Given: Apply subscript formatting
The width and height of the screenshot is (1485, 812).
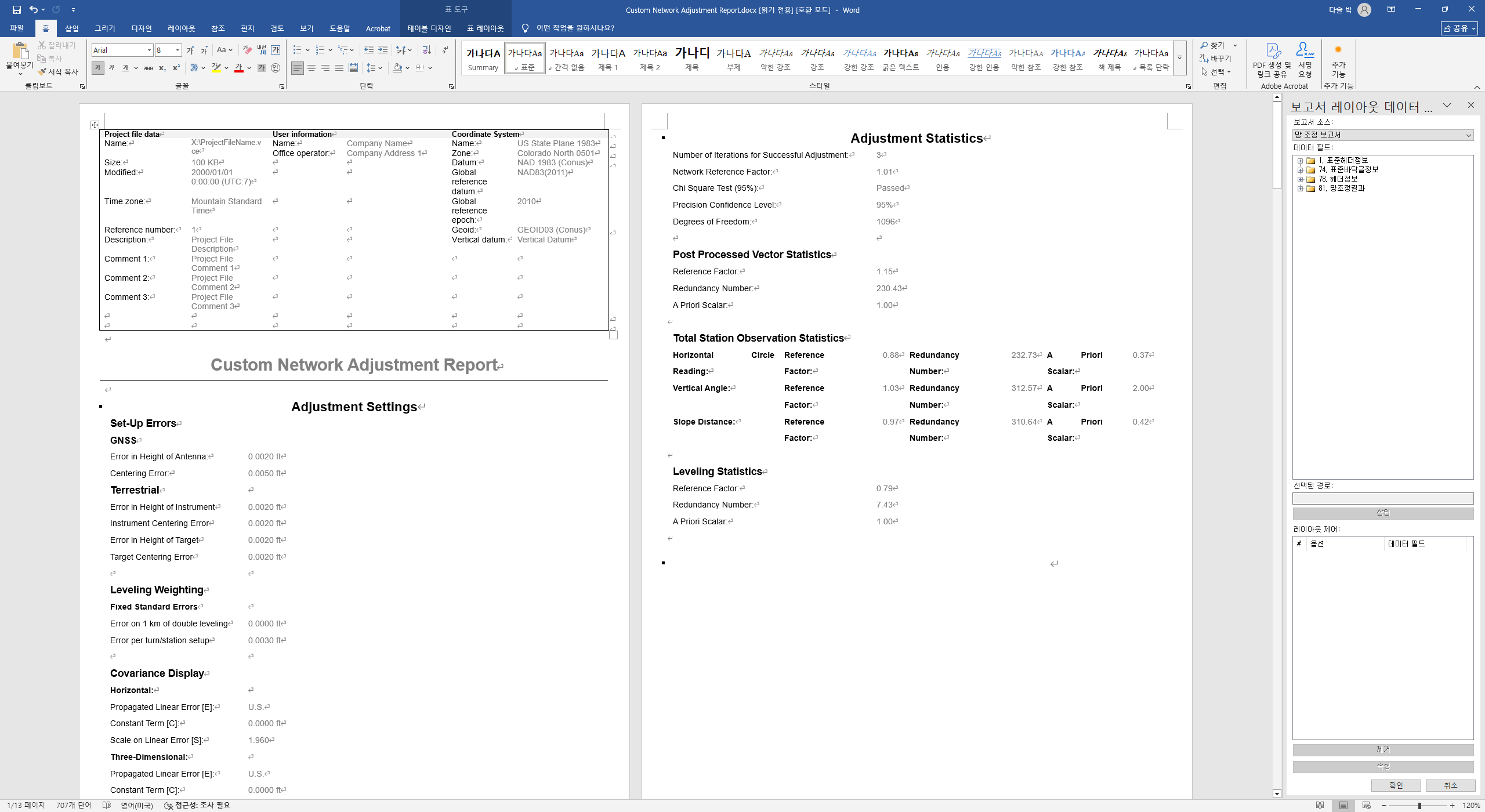Looking at the screenshot, I should (x=162, y=68).
